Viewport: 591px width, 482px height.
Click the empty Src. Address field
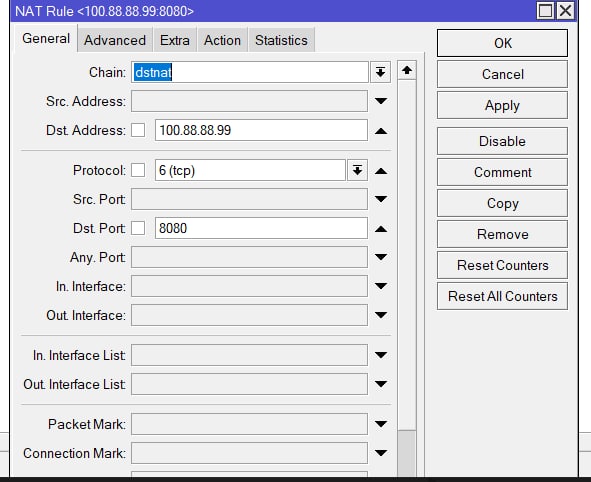click(250, 101)
